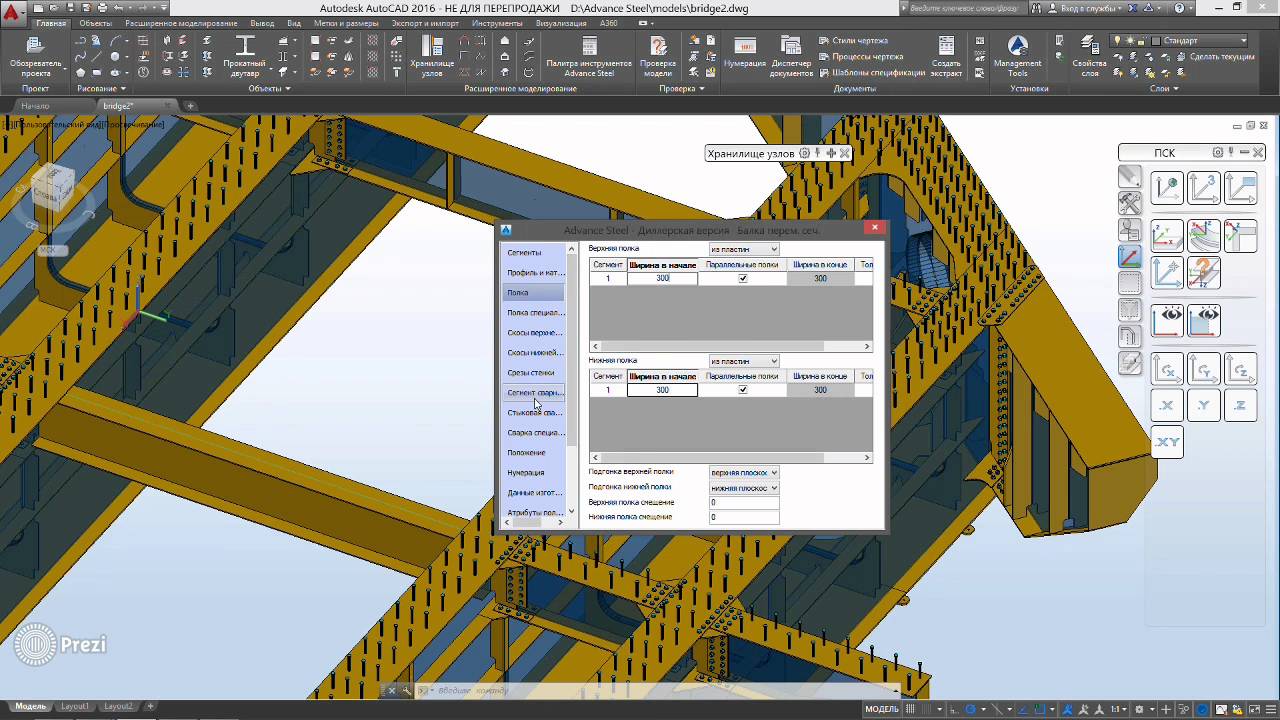Click Верхняя полка смещение input field
Image resolution: width=1280 pixels, height=720 pixels.
744,503
